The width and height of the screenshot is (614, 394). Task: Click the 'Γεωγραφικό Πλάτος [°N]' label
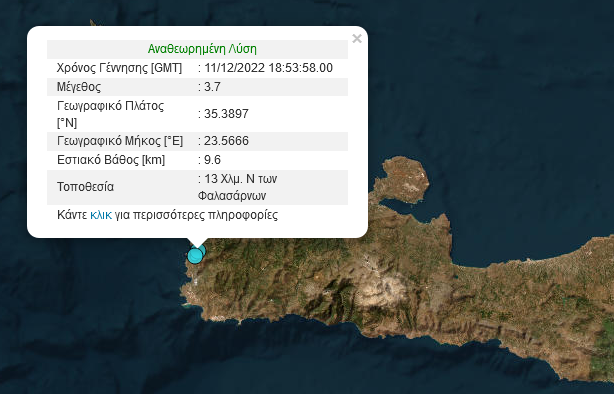[x=110, y=114]
